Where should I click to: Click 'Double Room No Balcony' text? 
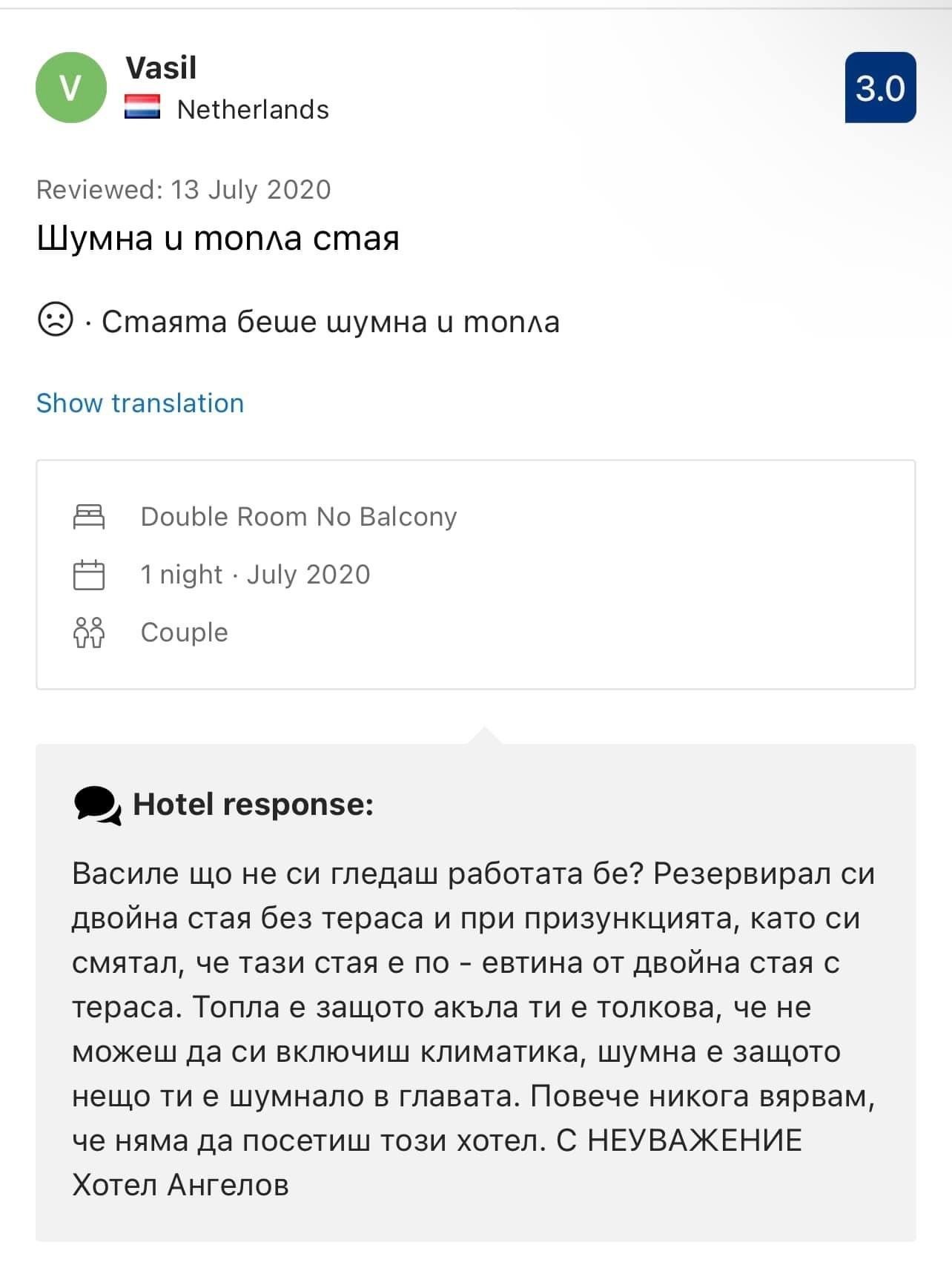pyautogui.click(x=299, y=516)
